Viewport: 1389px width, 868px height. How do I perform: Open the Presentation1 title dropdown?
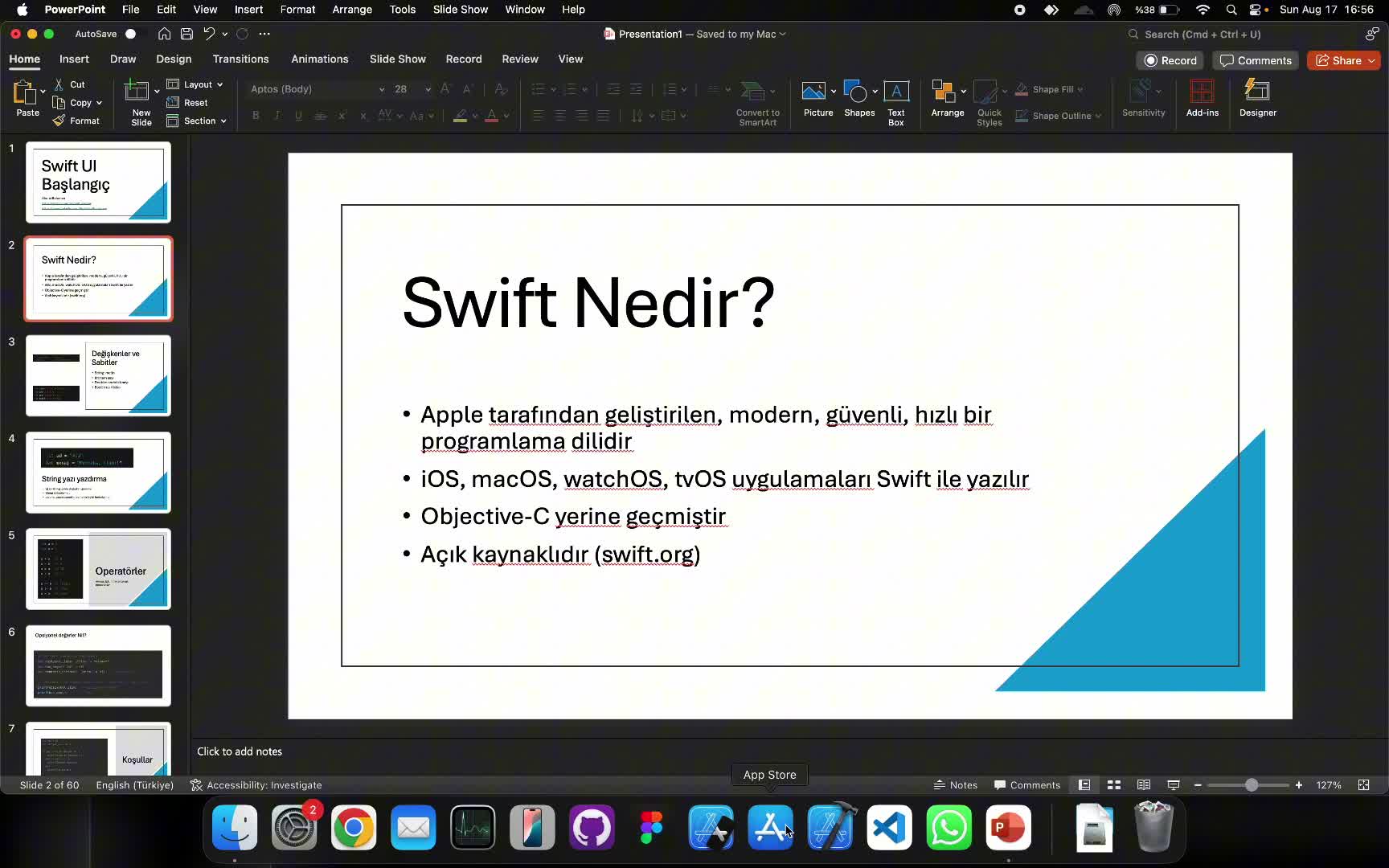(783, 34)
